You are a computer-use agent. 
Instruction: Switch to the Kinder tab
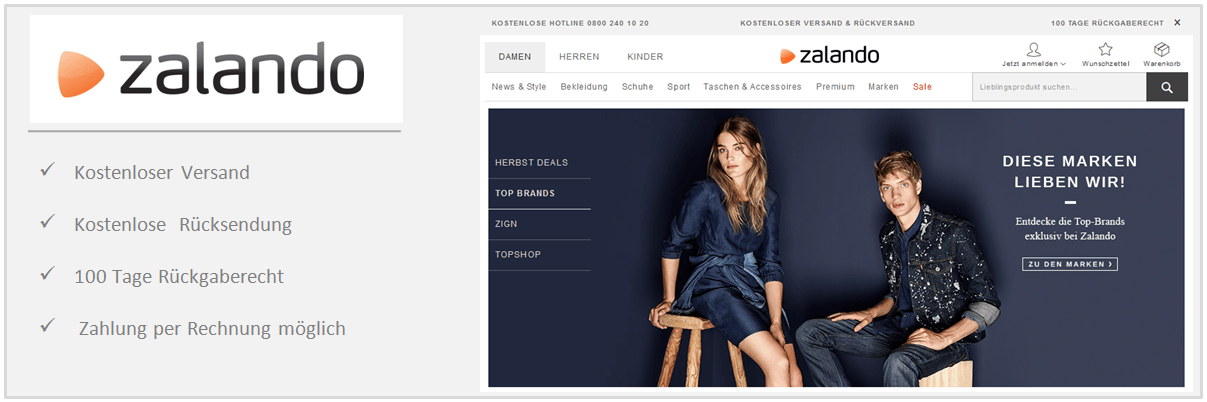point(645,57)
